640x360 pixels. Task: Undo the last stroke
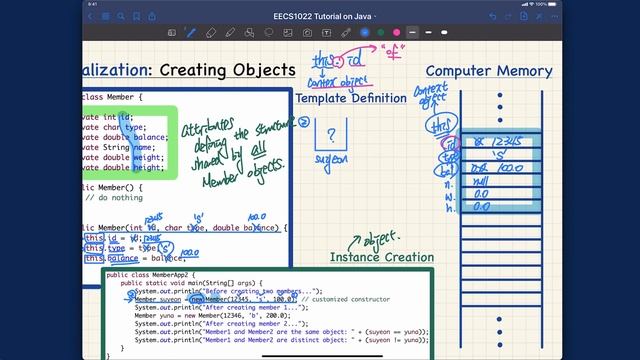[x=493, y=16]
